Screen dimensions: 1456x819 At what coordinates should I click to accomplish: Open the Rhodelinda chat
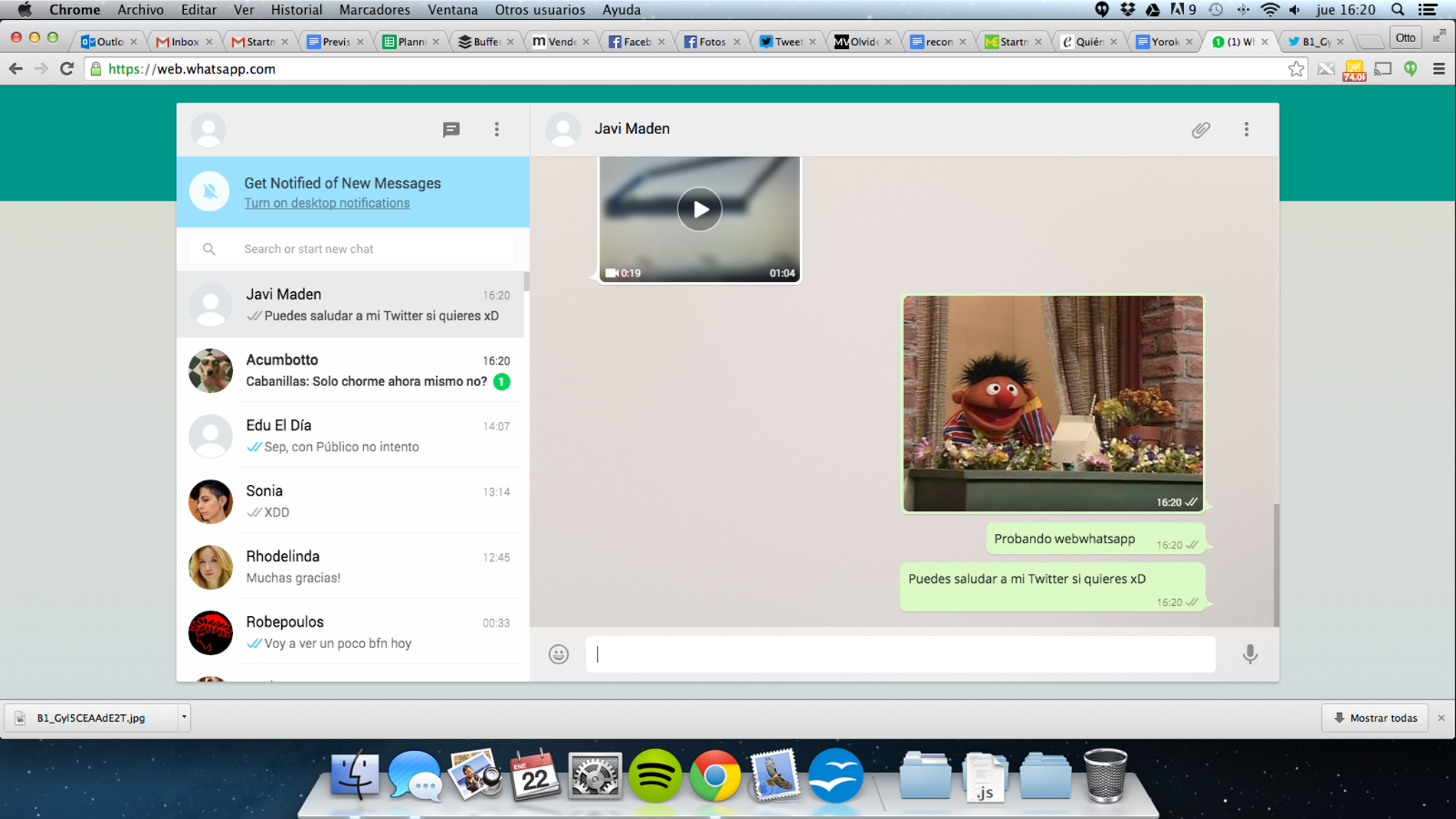click(x=351, y=567)
